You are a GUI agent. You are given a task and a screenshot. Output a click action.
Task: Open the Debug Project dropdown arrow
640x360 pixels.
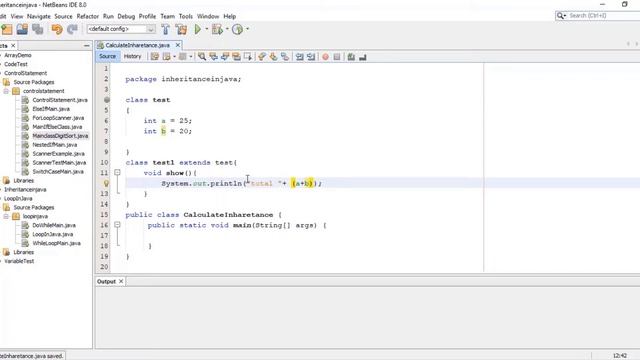[227, 29]
